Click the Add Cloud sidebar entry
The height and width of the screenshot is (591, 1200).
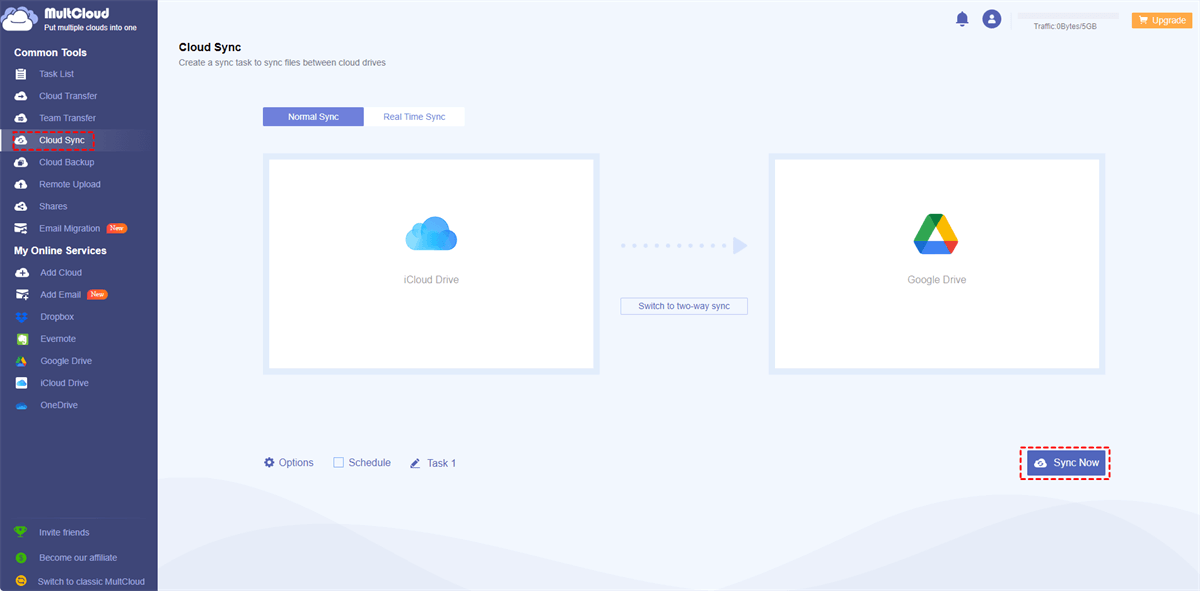pos(61,272)
